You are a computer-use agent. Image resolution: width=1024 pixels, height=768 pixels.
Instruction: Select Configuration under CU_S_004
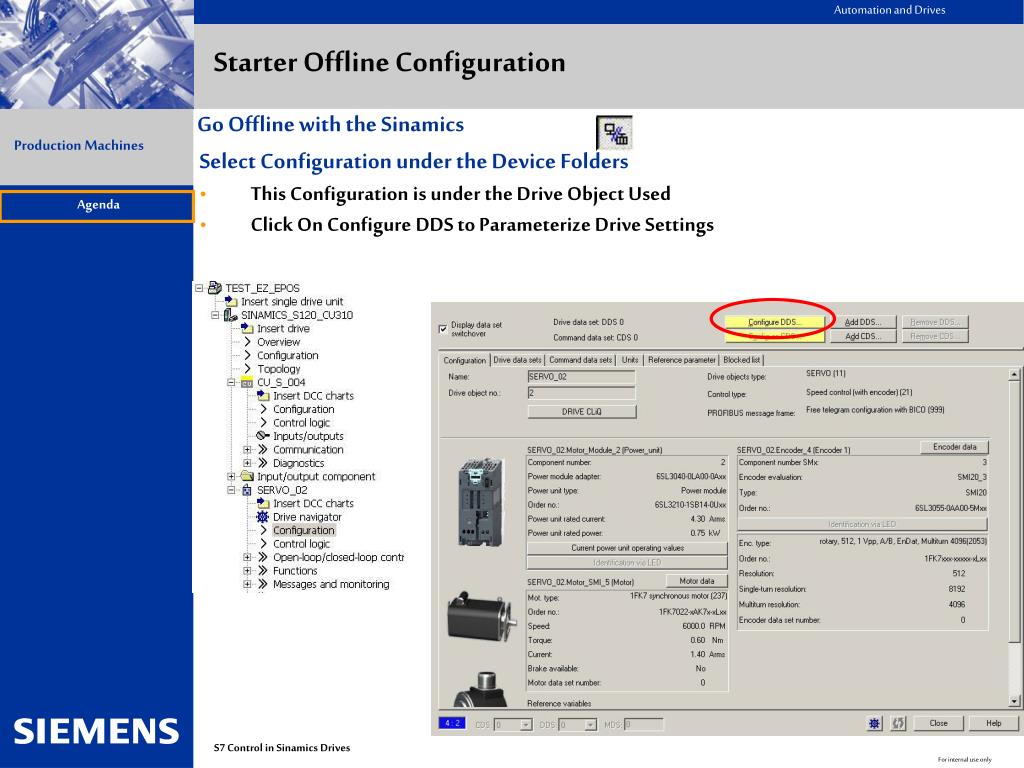coord(304,409)
